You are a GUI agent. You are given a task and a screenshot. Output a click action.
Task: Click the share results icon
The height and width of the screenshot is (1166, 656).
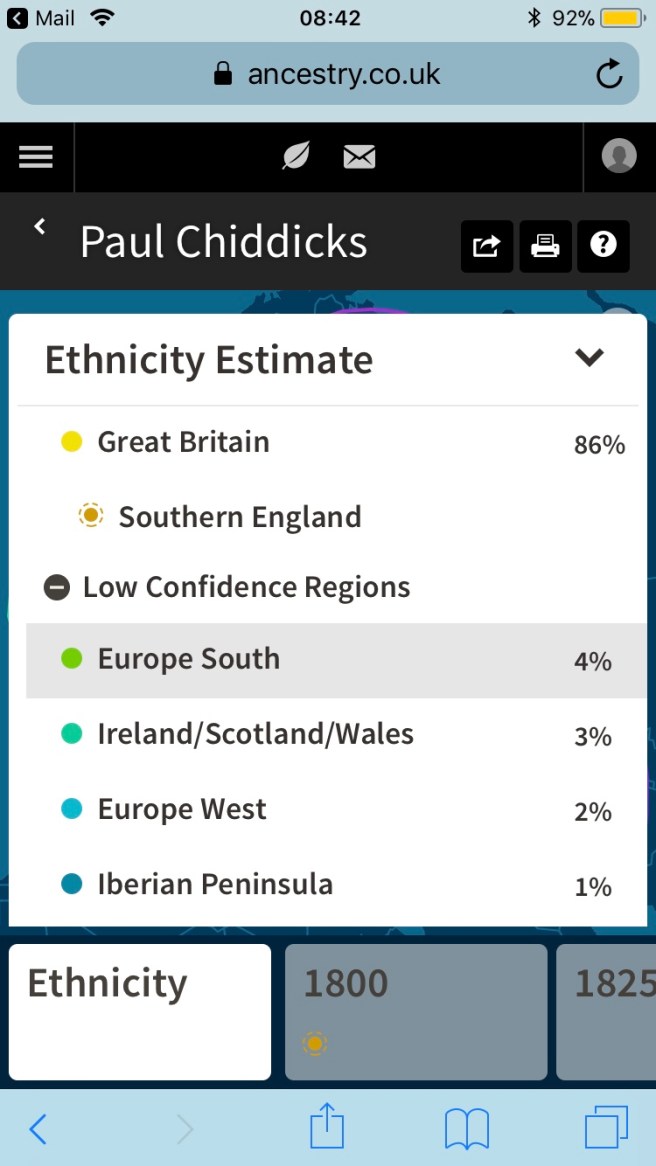pyautogui.click(x=486, y=246)
